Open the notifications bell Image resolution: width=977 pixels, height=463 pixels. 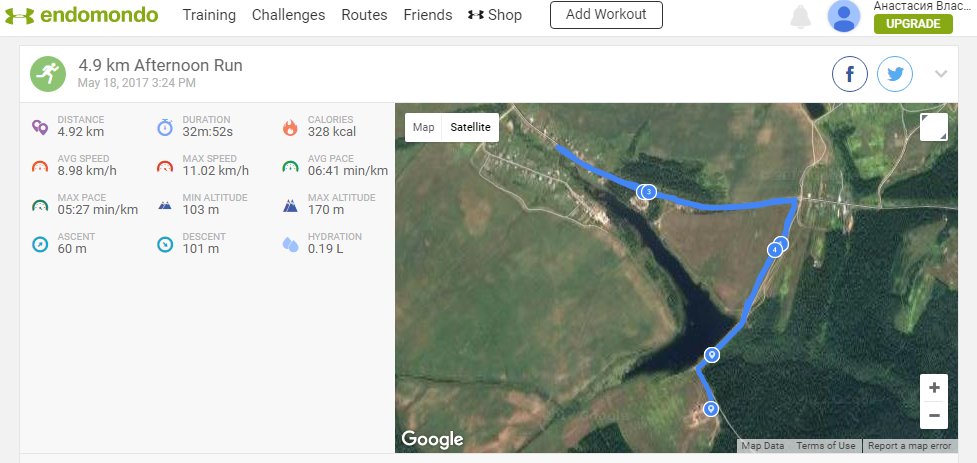click(x=800, y=16)
